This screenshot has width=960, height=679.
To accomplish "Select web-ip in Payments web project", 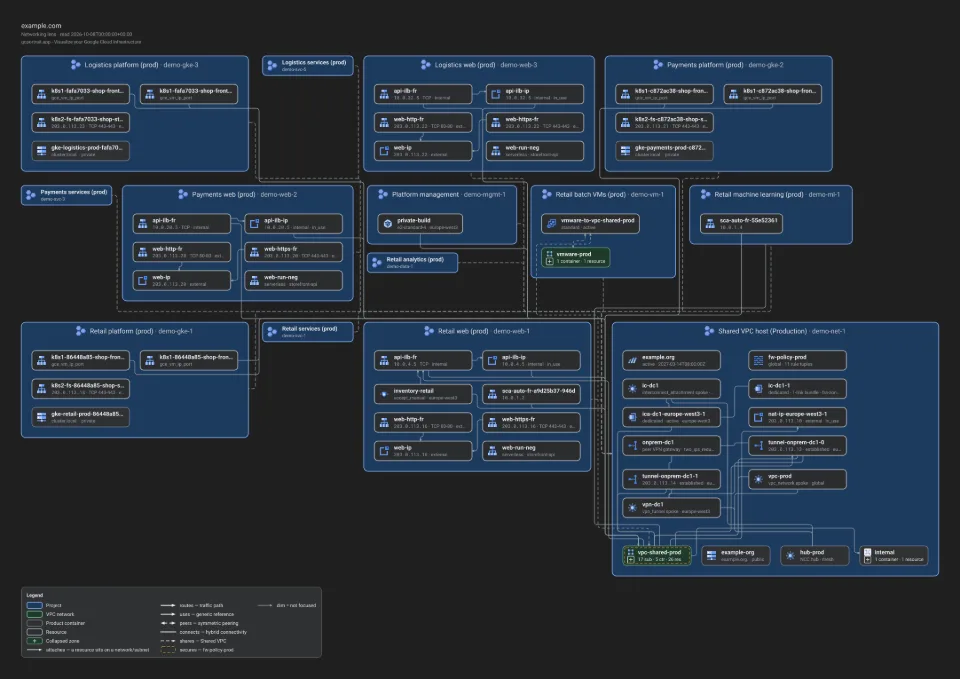I will [x=182, y=280].
